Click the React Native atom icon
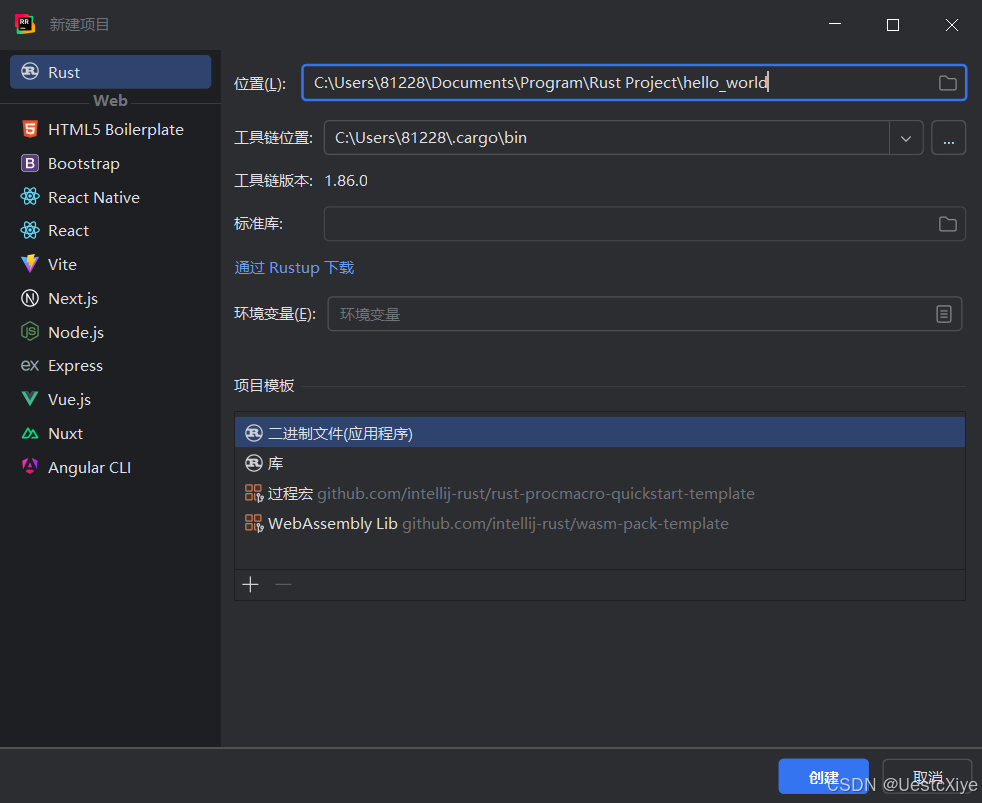Image resolution: width=982 pixels, height=803 pixels. tap(30, 197)
